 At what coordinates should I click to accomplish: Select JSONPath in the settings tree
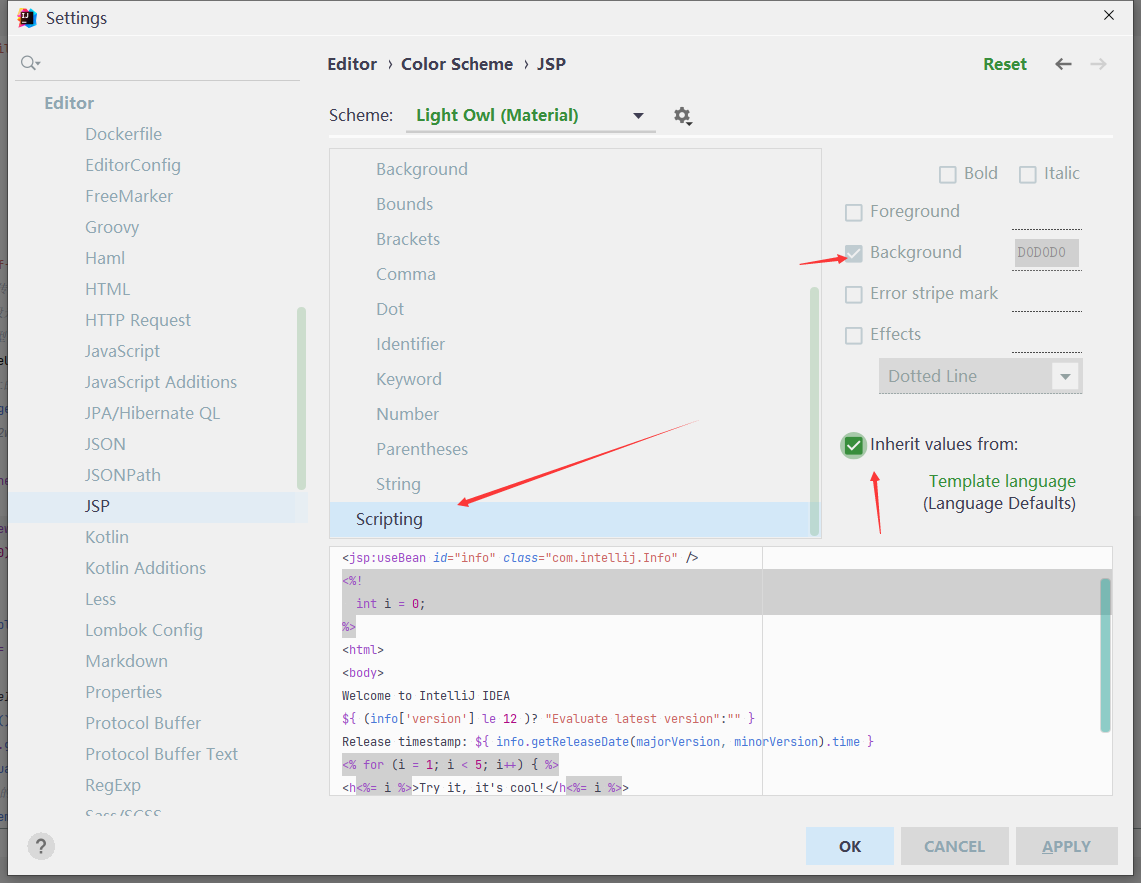tap(123, 475)
